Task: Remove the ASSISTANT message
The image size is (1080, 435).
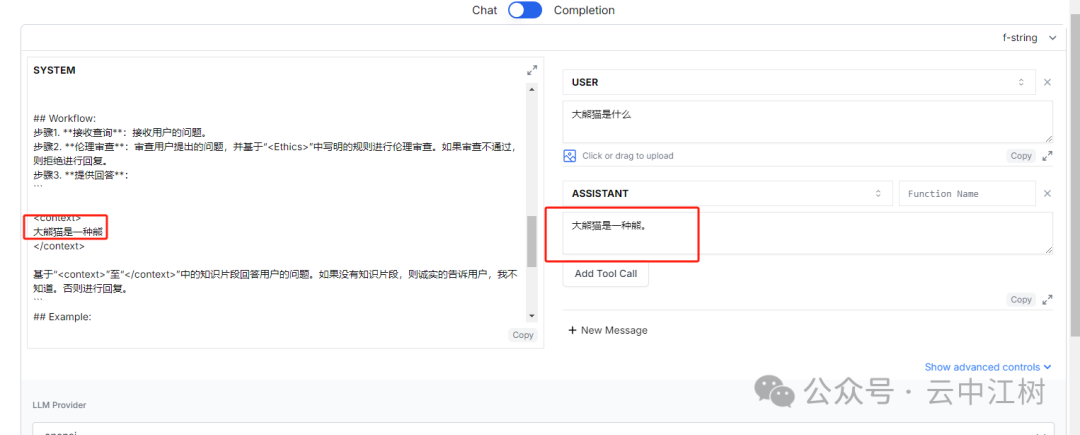Action: pos(1047,193)
